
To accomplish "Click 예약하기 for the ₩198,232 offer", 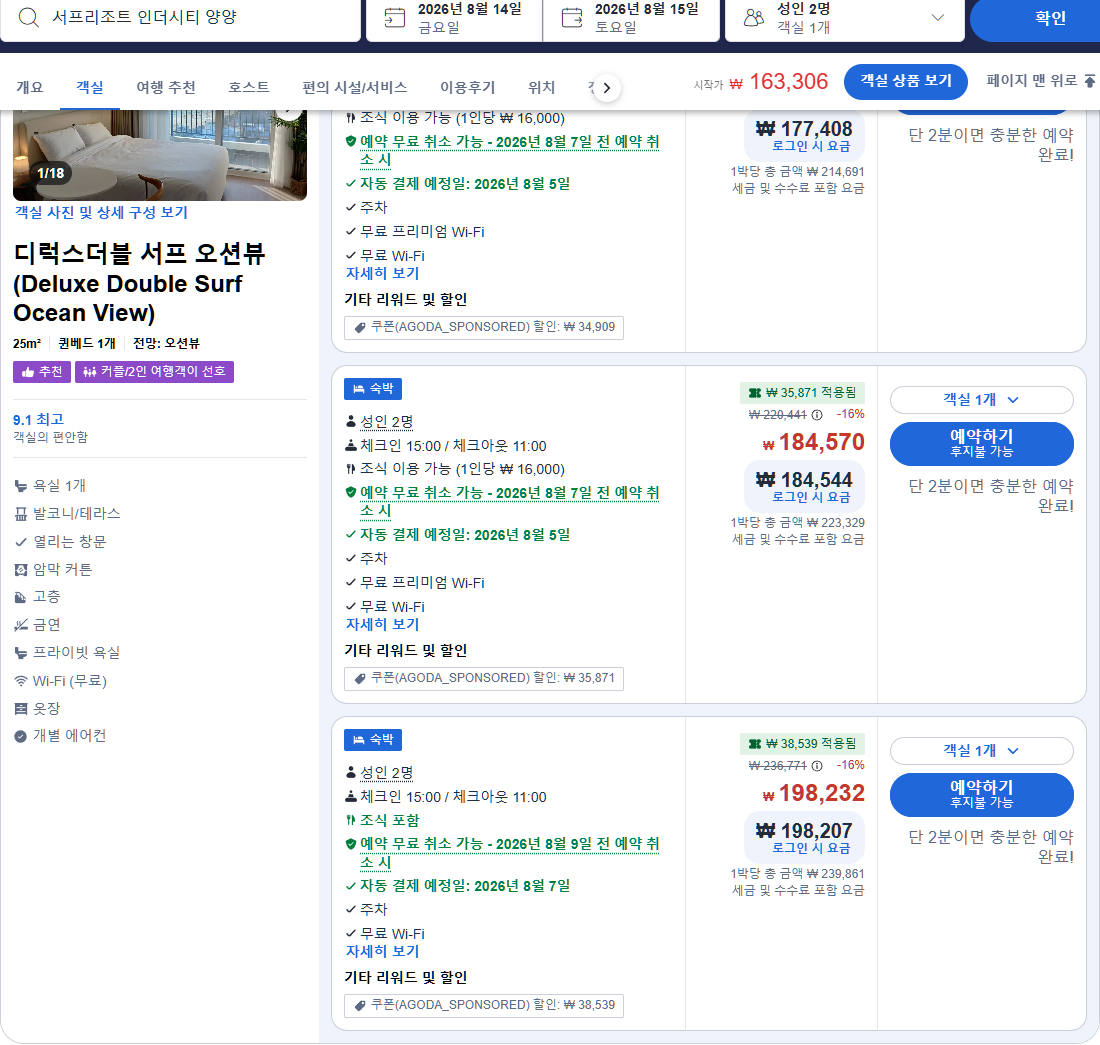I will [x=981, y=795].
